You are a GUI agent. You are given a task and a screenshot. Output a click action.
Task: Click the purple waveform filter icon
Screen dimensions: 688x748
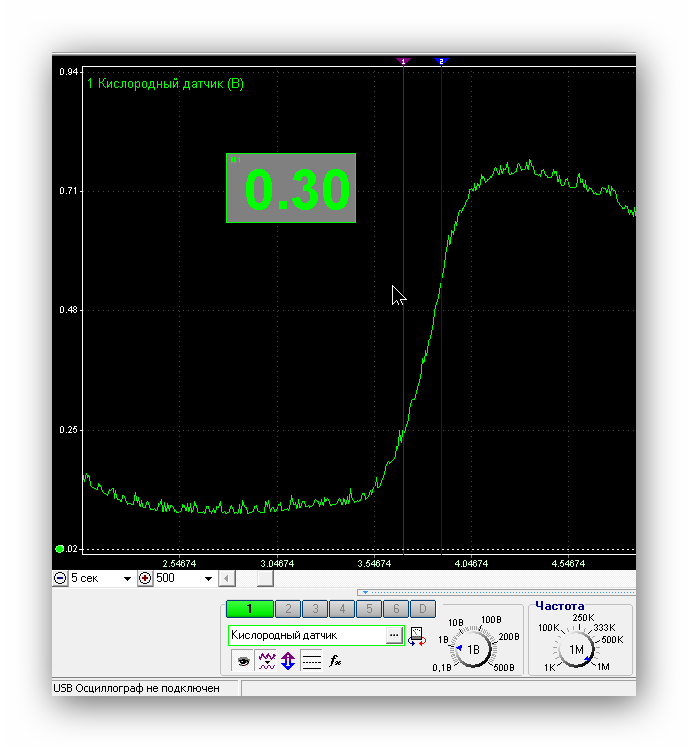click(266, 661)
